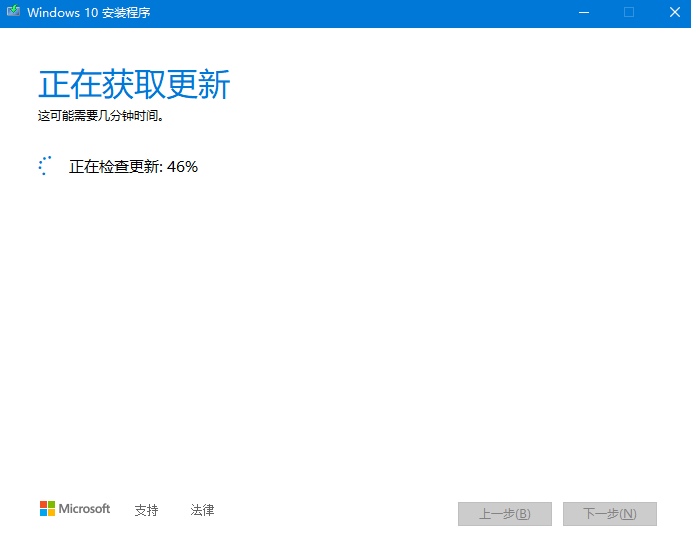The width and height of the screenshot is (691, 545).
Task: Click the four-color Microsoft logo squares
Action: point(47,509)
